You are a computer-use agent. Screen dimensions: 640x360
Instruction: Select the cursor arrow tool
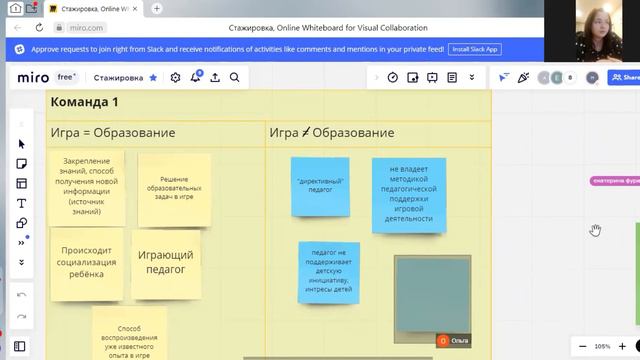pyautogui.click(x=22, y=144)
